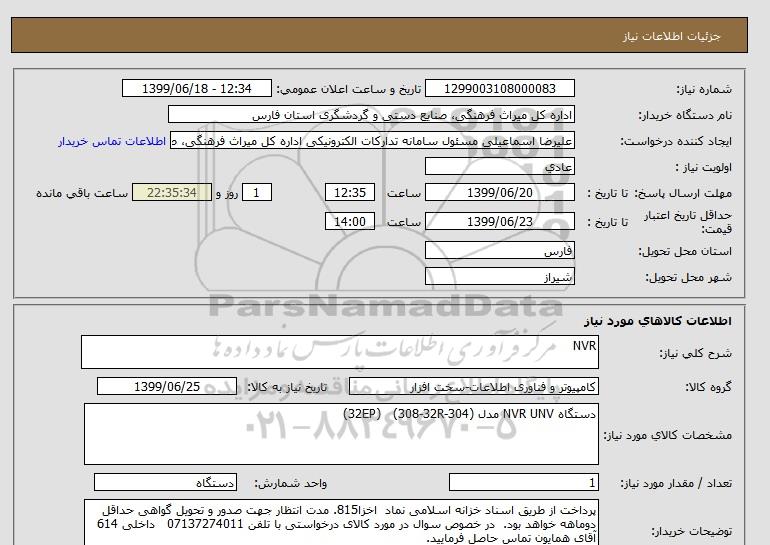This screenshot has width=770, height=545.
Task: Click the واحد شمارش label
Action: coord(290,483)
